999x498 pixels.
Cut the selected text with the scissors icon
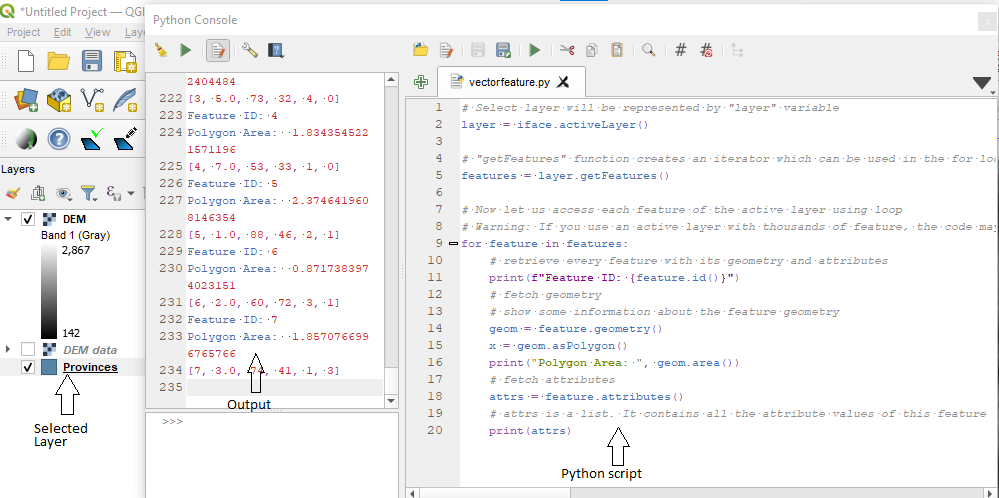[x=567, y=49]
